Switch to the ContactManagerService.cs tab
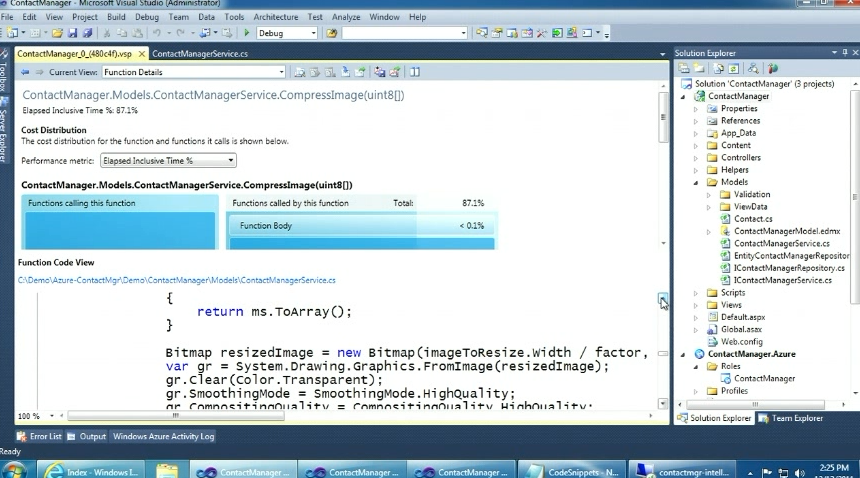The width and height of the screenshot is (860, 478). click(x=200, y=54)
